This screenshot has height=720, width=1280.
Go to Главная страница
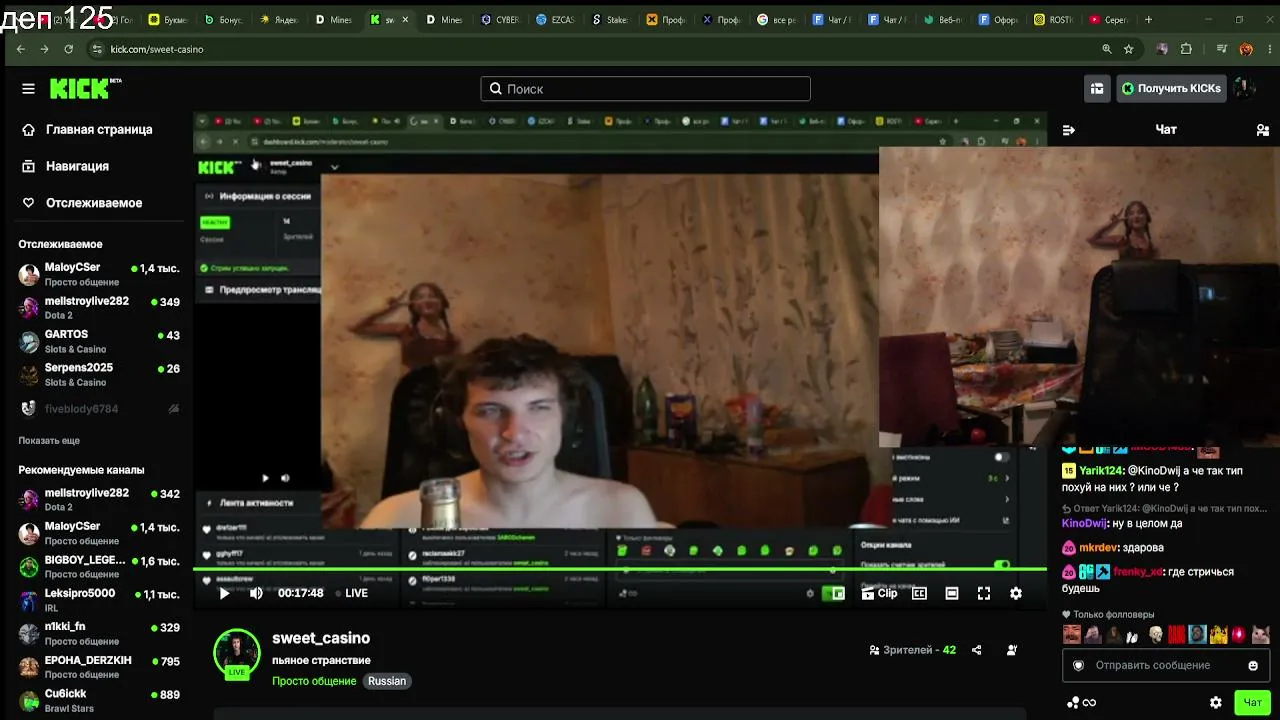86,129
